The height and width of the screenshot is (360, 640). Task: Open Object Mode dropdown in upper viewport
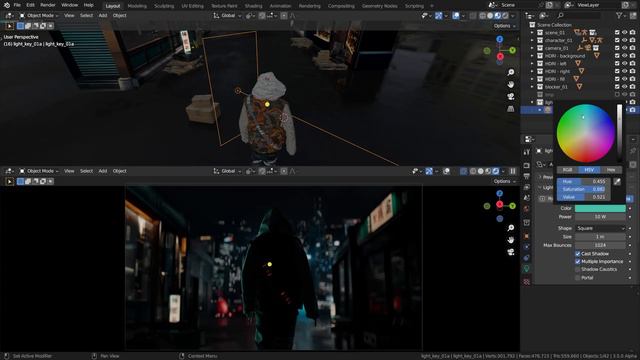[39, 16]
